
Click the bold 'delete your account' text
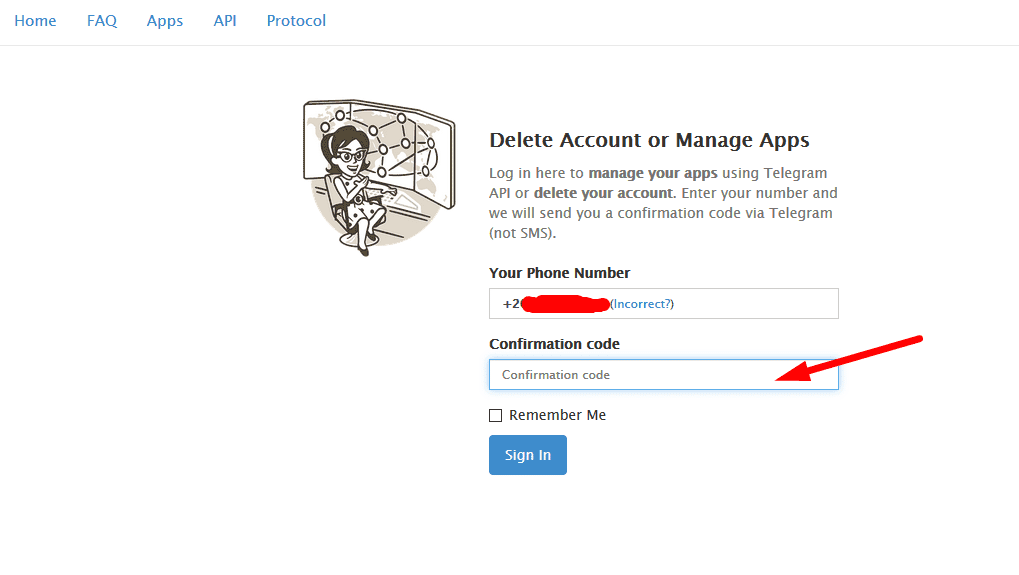(x=604, y=193)
